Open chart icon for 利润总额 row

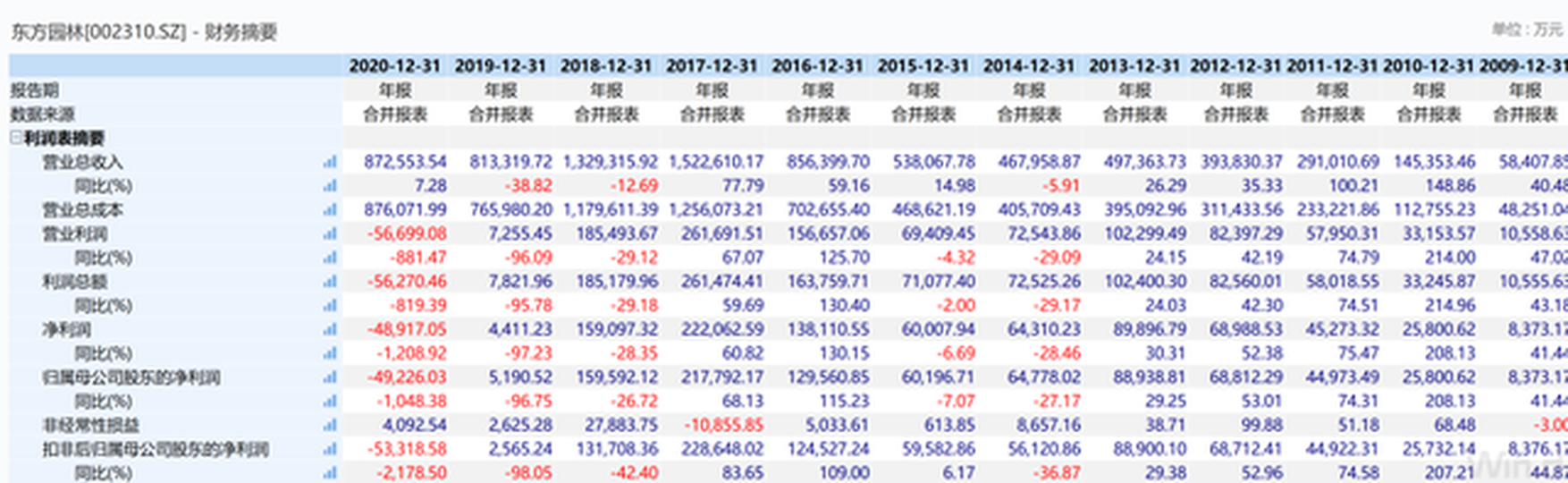click(330, 282)
